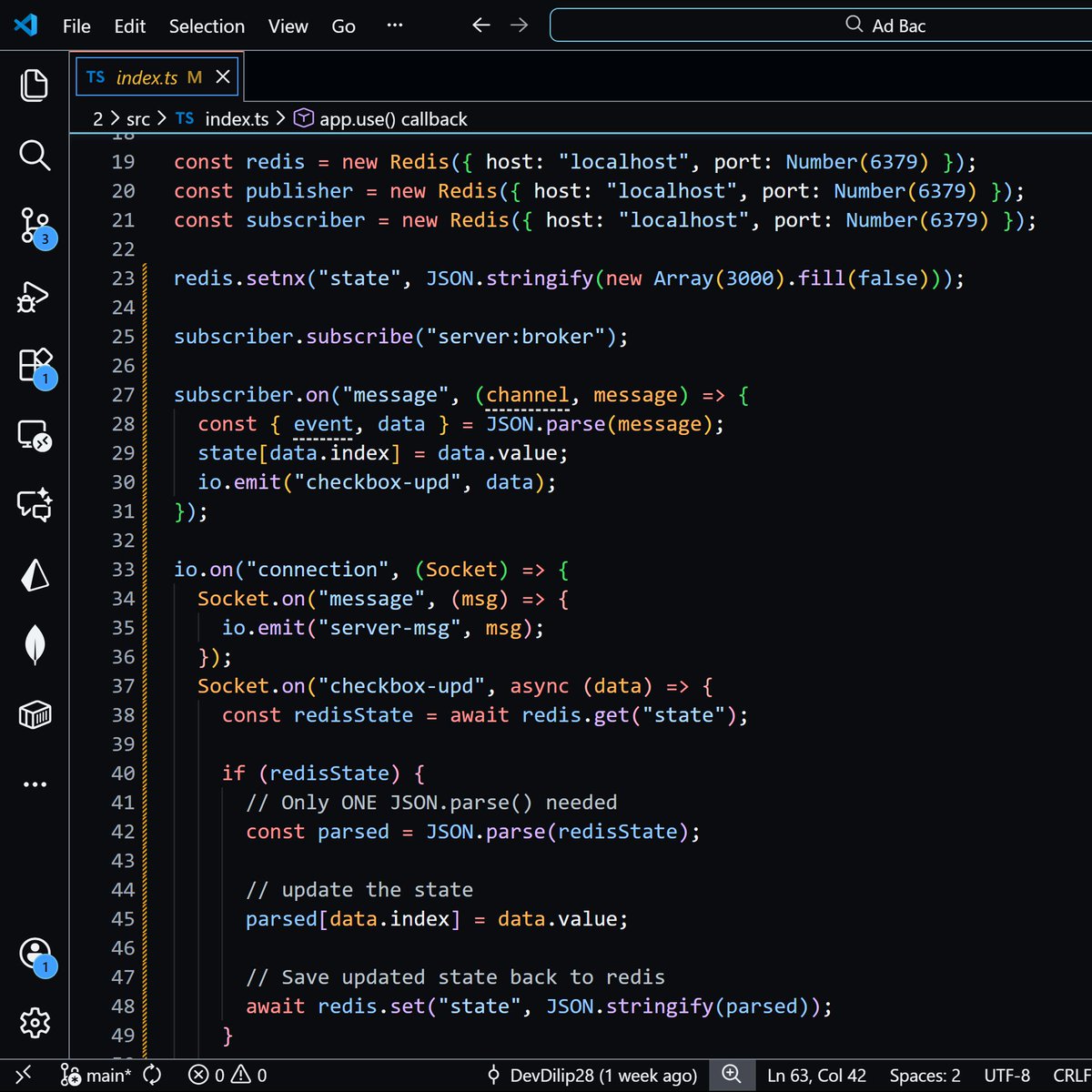This screenshot has height=1092, width=1092.
Task: Open the Remote Explorer view
Action: (35, 436)
